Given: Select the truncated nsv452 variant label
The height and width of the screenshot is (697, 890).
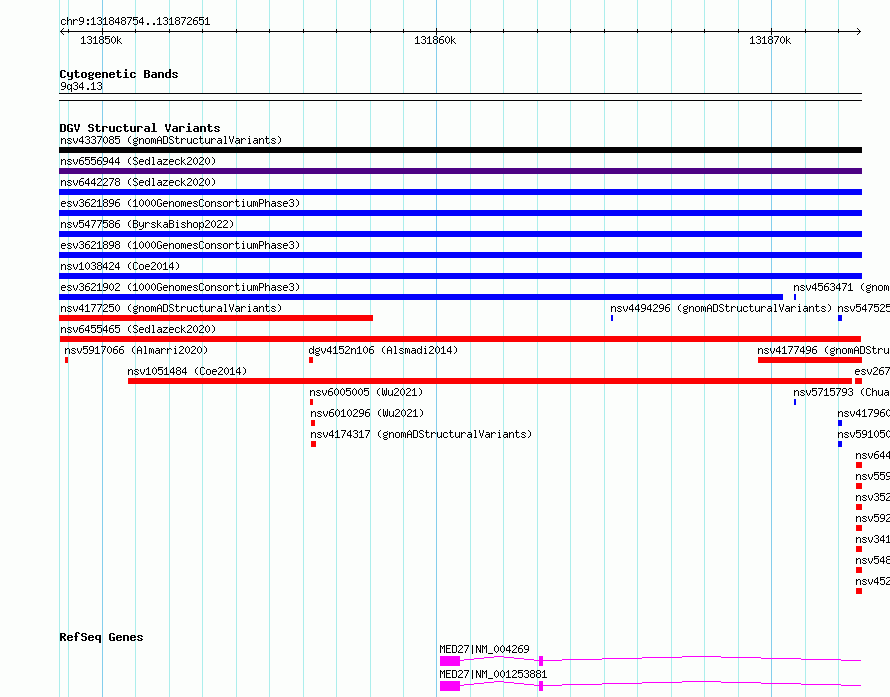Looking at the screenshot, I should click(x=872, y=581).
